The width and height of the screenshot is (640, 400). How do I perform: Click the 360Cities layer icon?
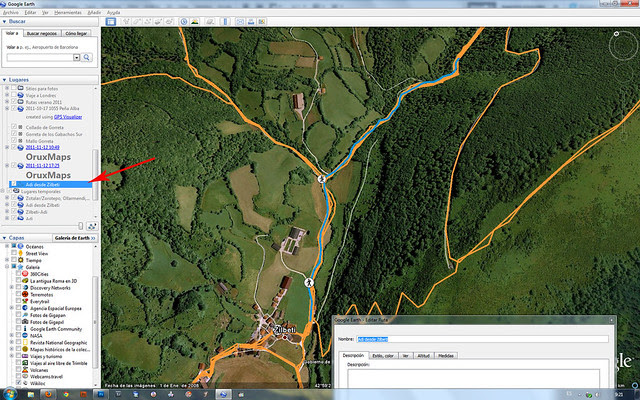pos(25,274)
